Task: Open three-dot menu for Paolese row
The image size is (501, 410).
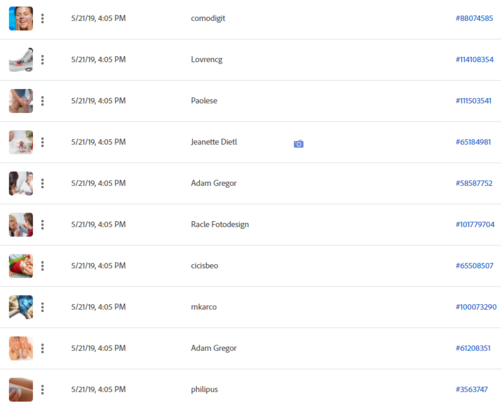Action: (42, 101)
